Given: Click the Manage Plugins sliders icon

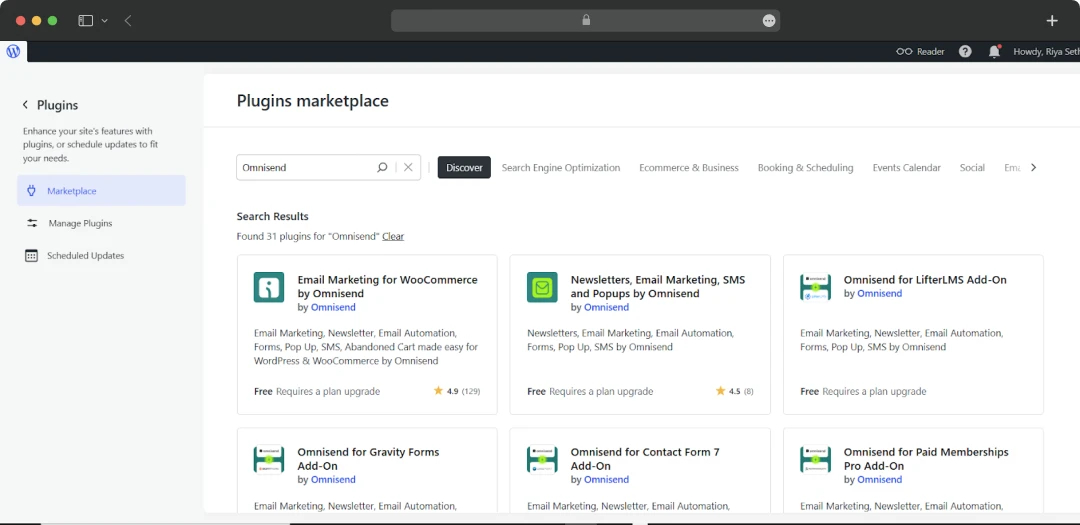Looking at the screenshot, I should pyautogui.click(x=32, y=223).
